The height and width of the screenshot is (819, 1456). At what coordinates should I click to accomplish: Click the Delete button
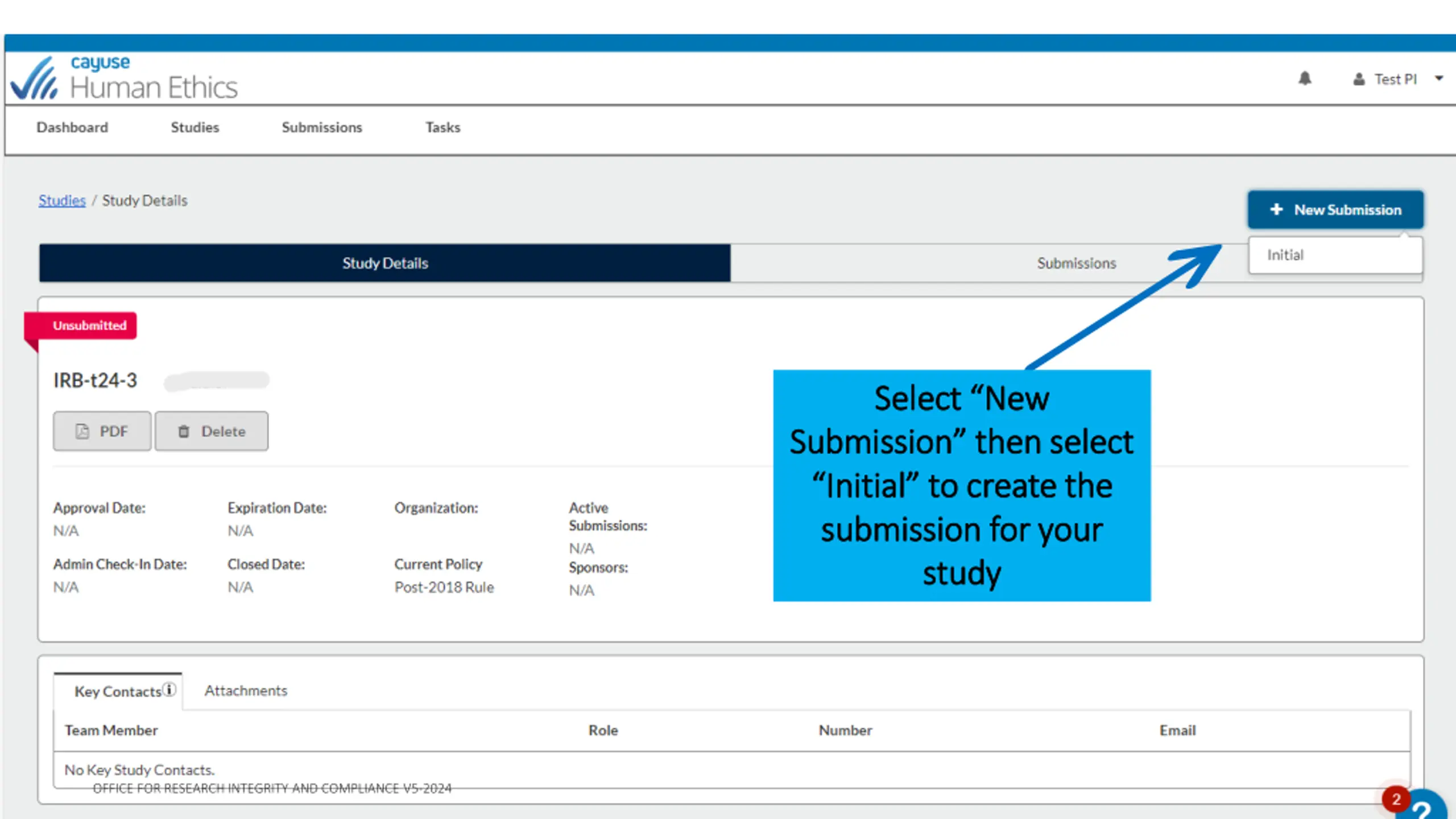point(212,432)
